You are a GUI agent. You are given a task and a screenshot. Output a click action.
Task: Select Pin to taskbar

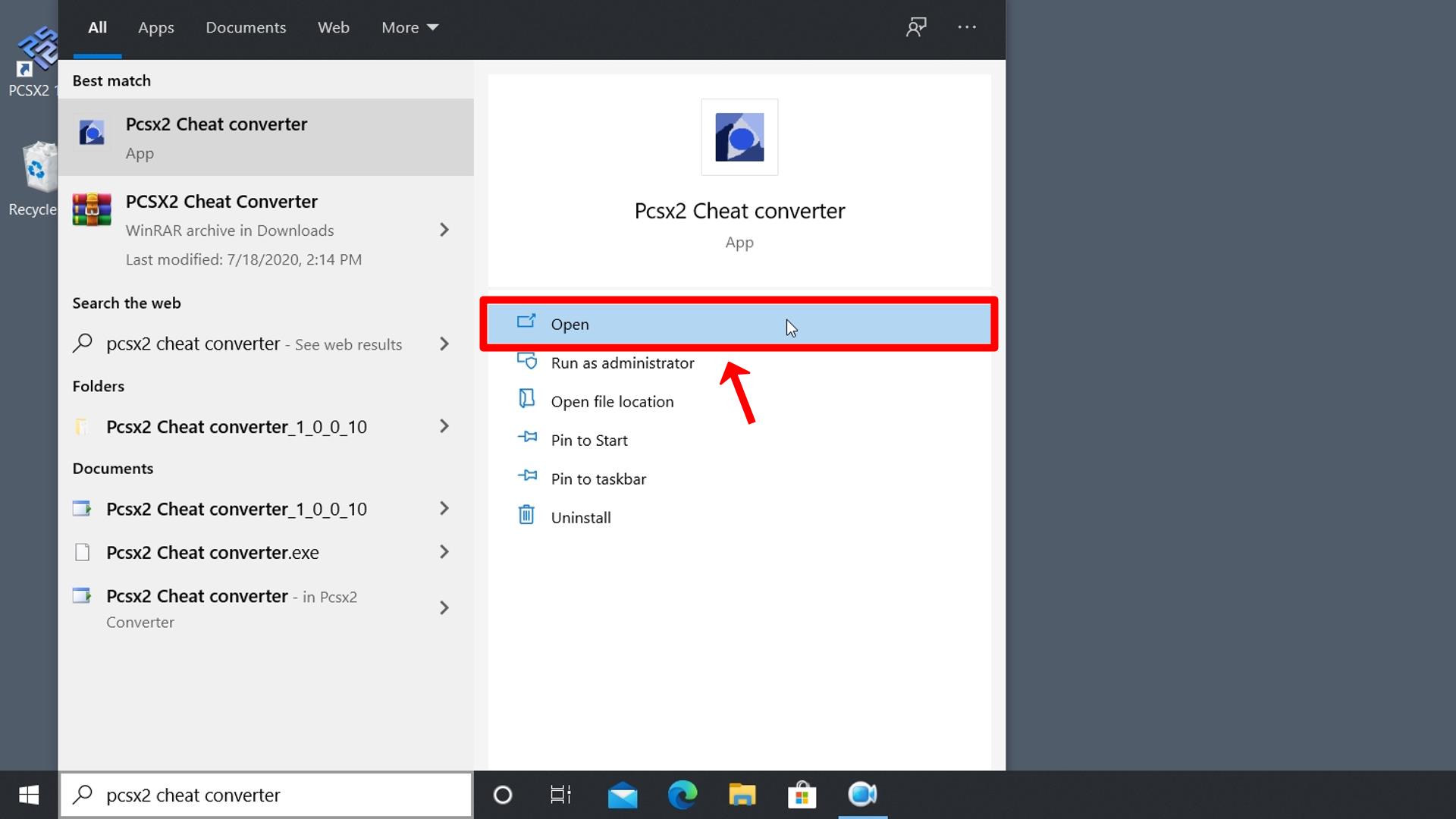pyautogui.click(x=739, y=479)
